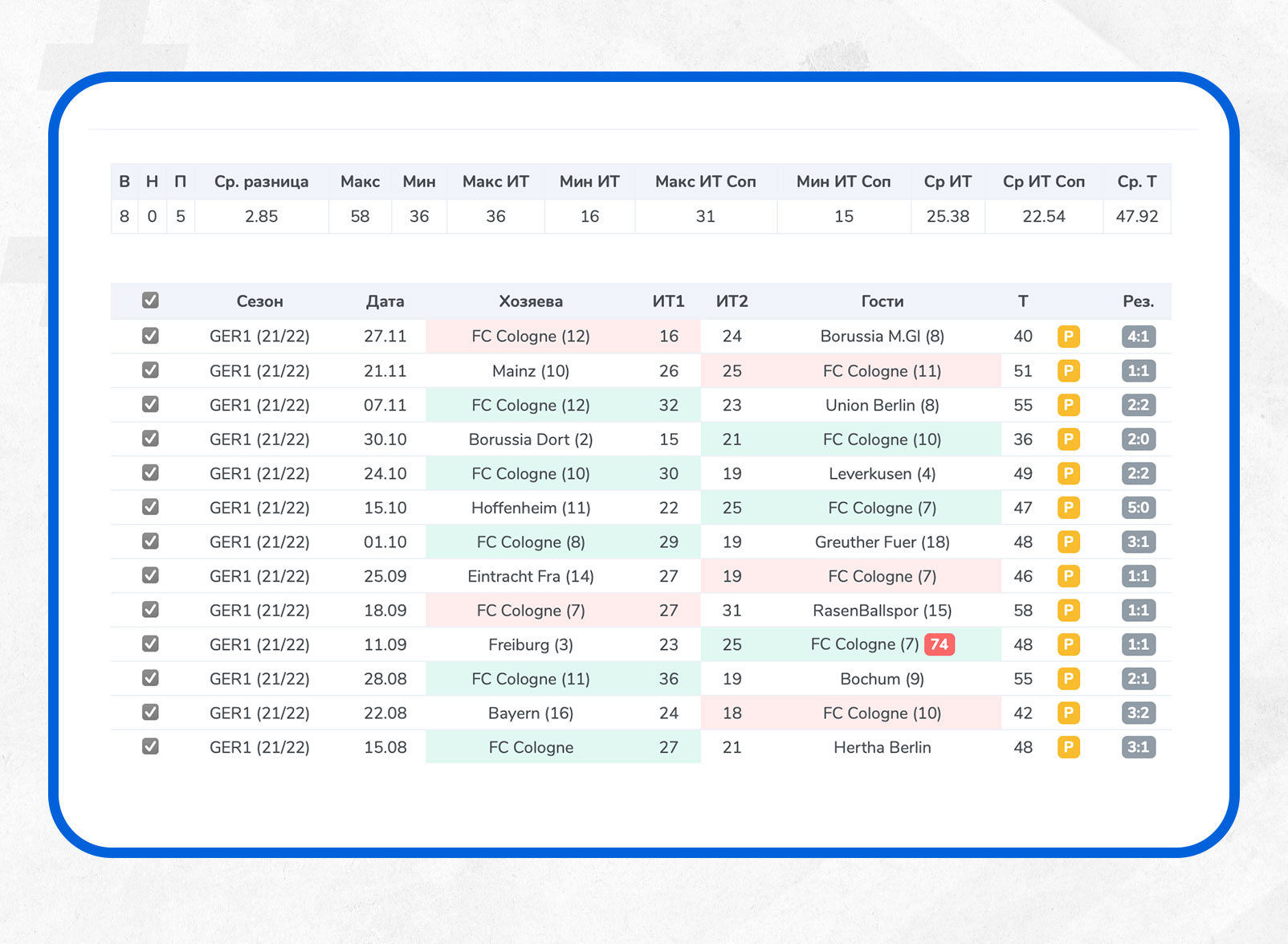1288x944 pixels.
Task: Click the 3:2 result badge for Bayern match
Action: (1138, 713)
